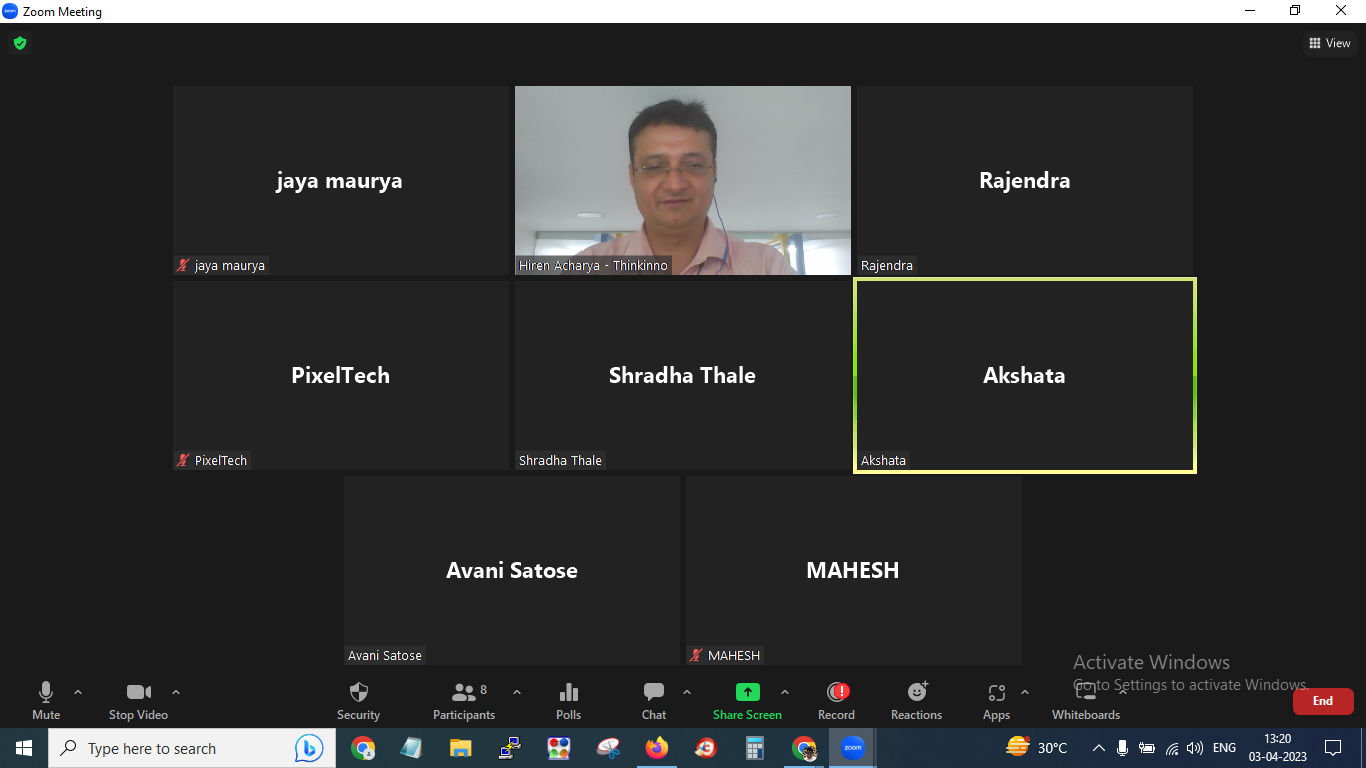Open the Security shield menu
The image size is (1366, 768).
[x=358, y=700]
